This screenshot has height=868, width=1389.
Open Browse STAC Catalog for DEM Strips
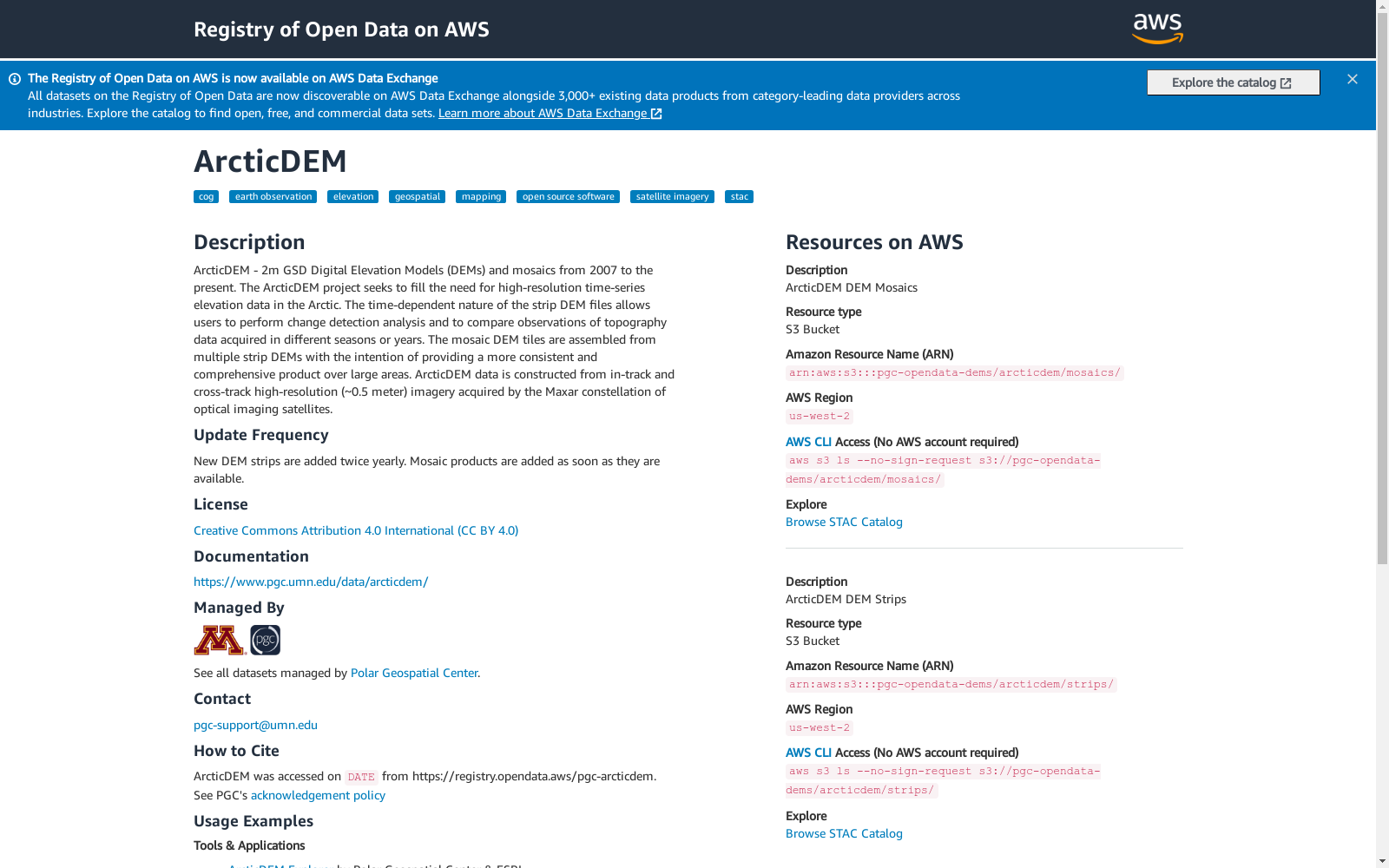pos(844,834)
